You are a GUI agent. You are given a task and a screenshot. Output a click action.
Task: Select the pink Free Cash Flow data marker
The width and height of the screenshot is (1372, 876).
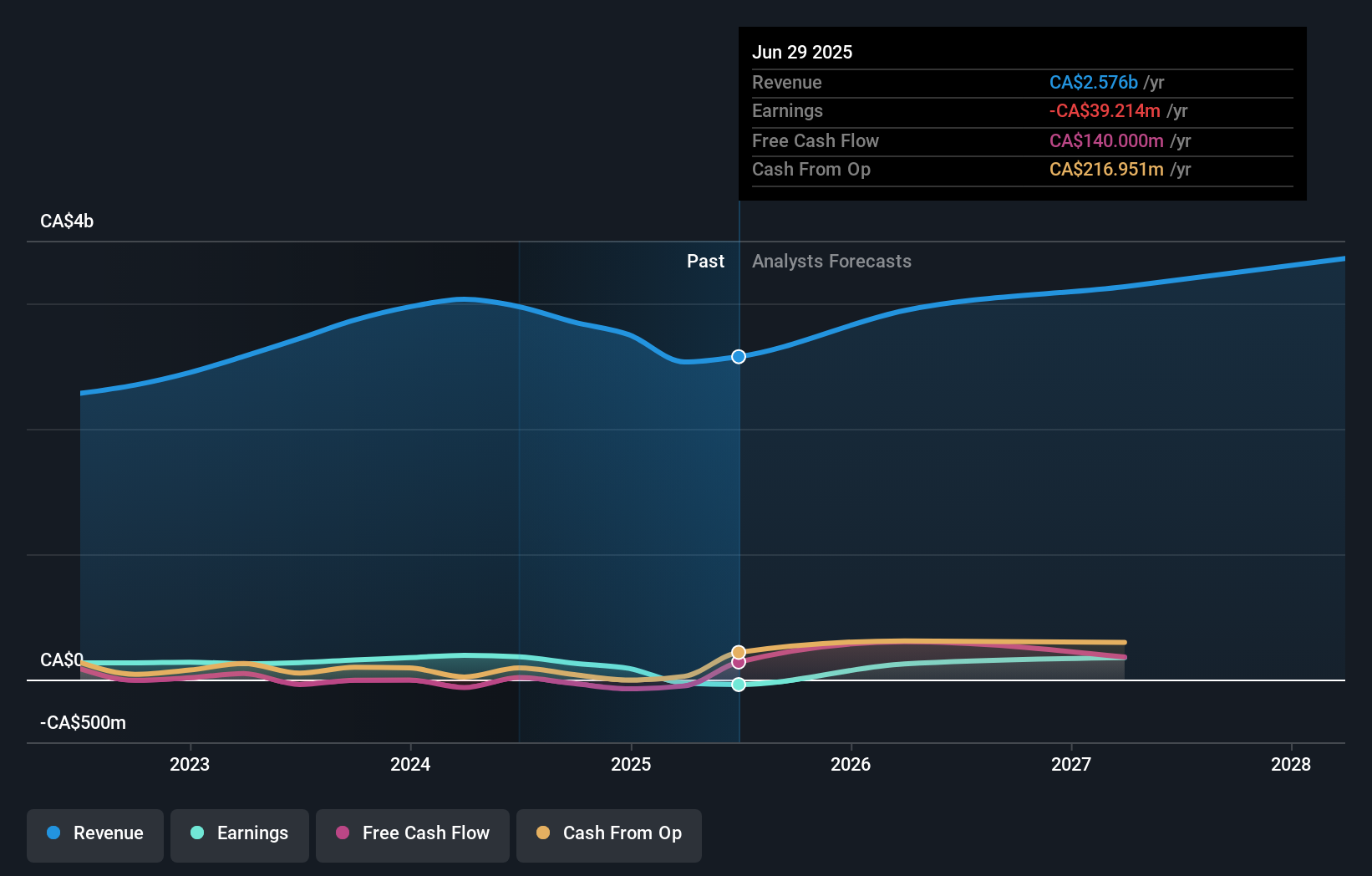[x=738, y=662]
